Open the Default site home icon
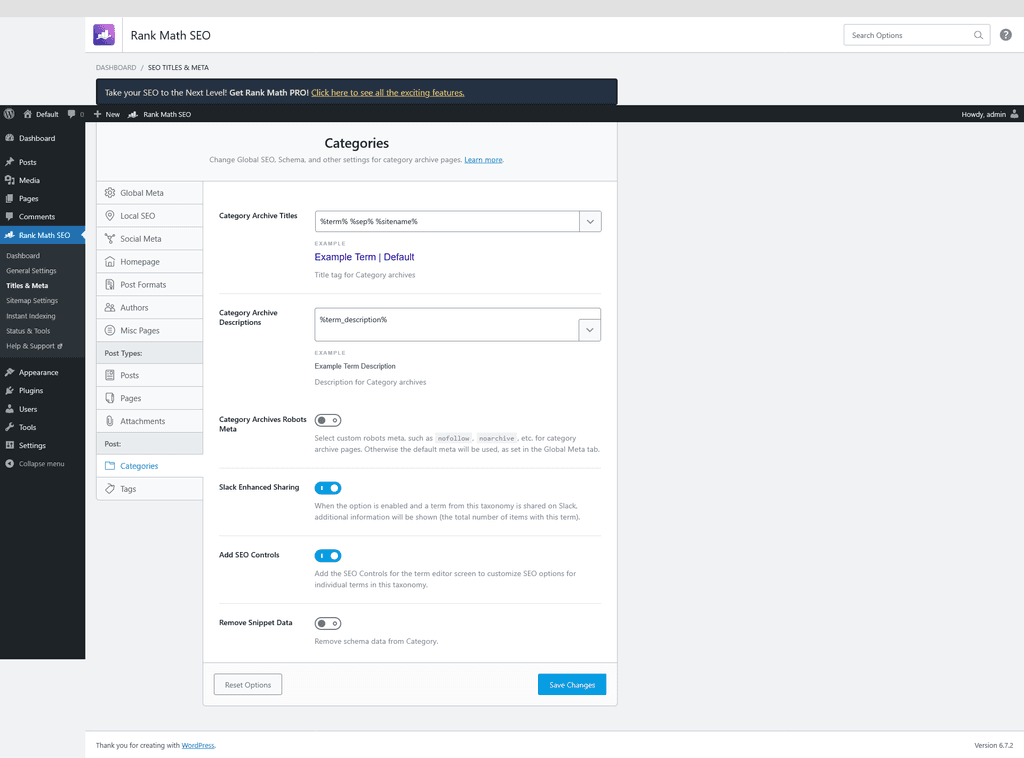The image size is (1024, 758). [x=27, y=114]
